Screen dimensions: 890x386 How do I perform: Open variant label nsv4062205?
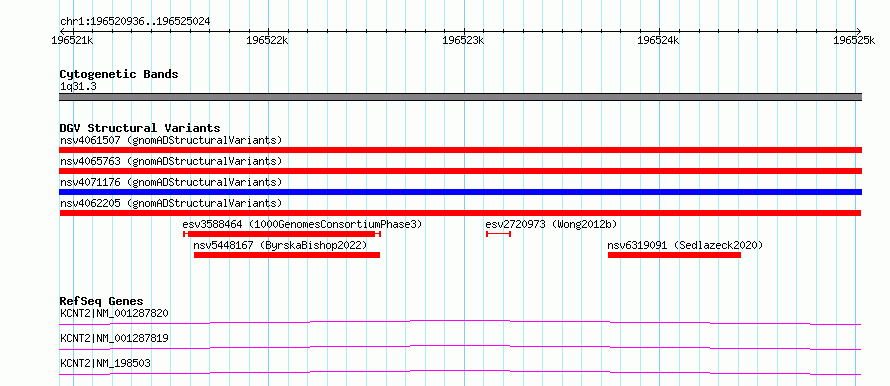(171, 203)
